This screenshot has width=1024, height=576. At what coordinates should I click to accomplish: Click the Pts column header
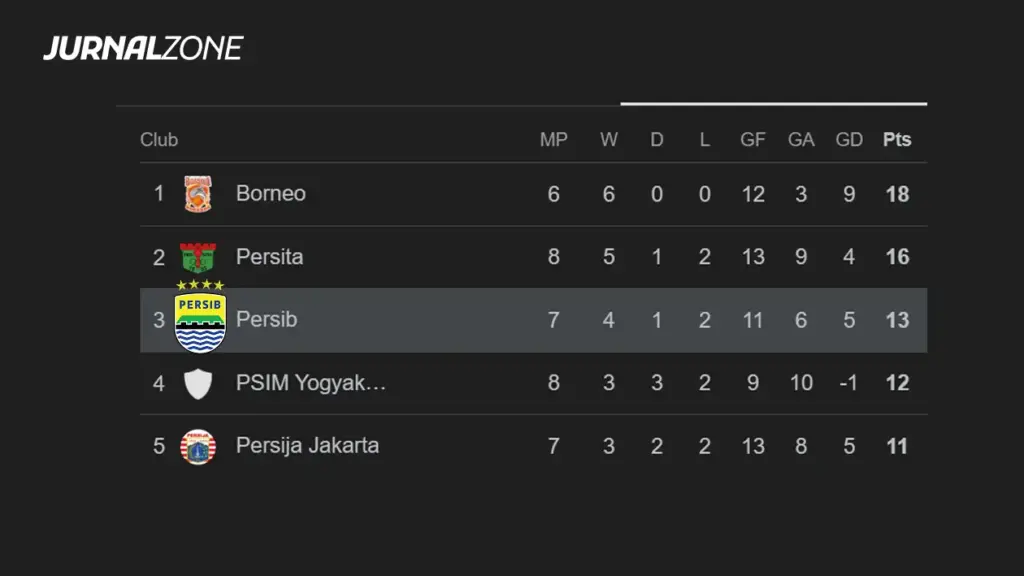click(897, 140)
